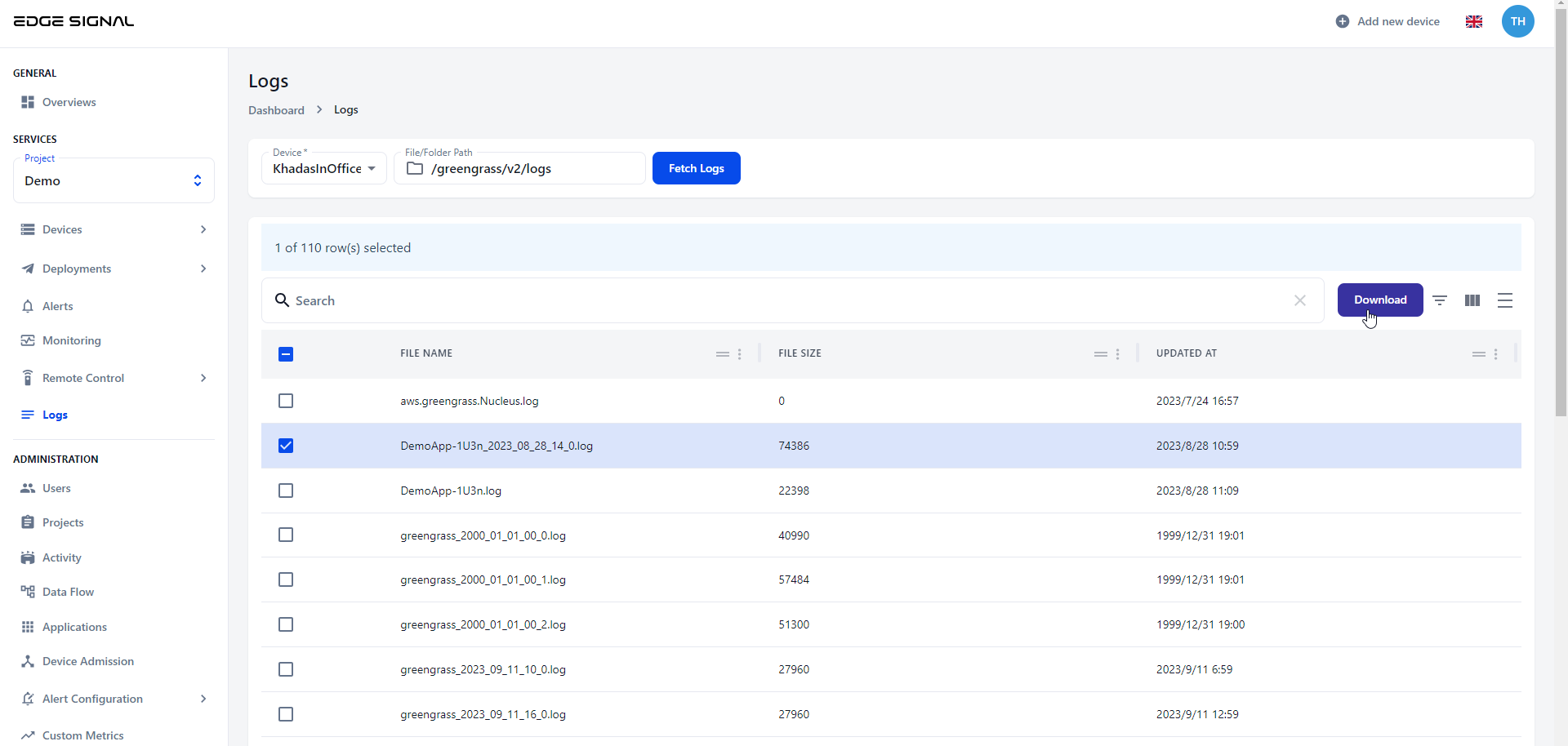
Task: Click the Fetch Logs button
Action: pyautogui.click(x=696, y=168)
